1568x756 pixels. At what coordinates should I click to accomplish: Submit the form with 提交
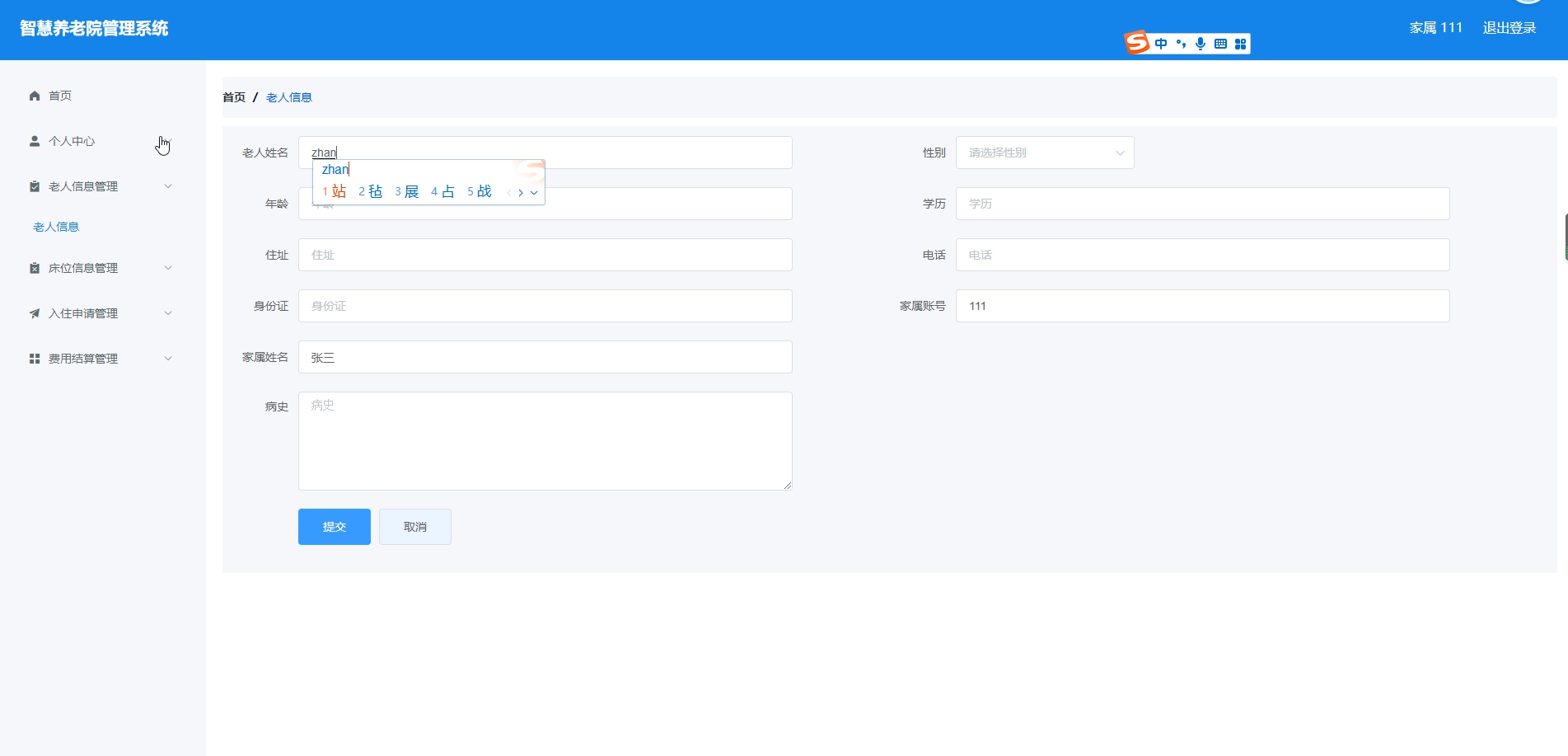[x=335, y=527]
